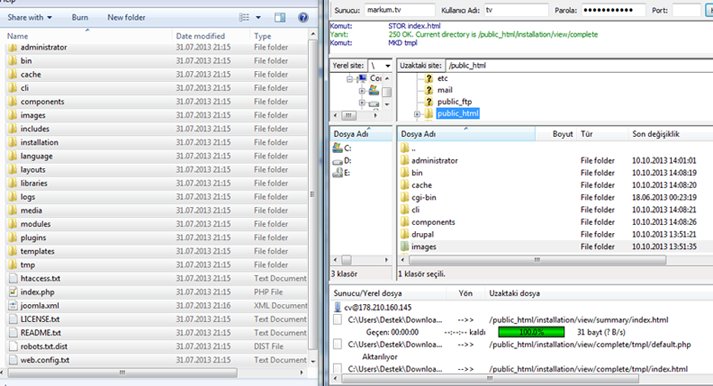Select remote administrator folder icon
Screen dimensions: 713x386
click(405, 160)
